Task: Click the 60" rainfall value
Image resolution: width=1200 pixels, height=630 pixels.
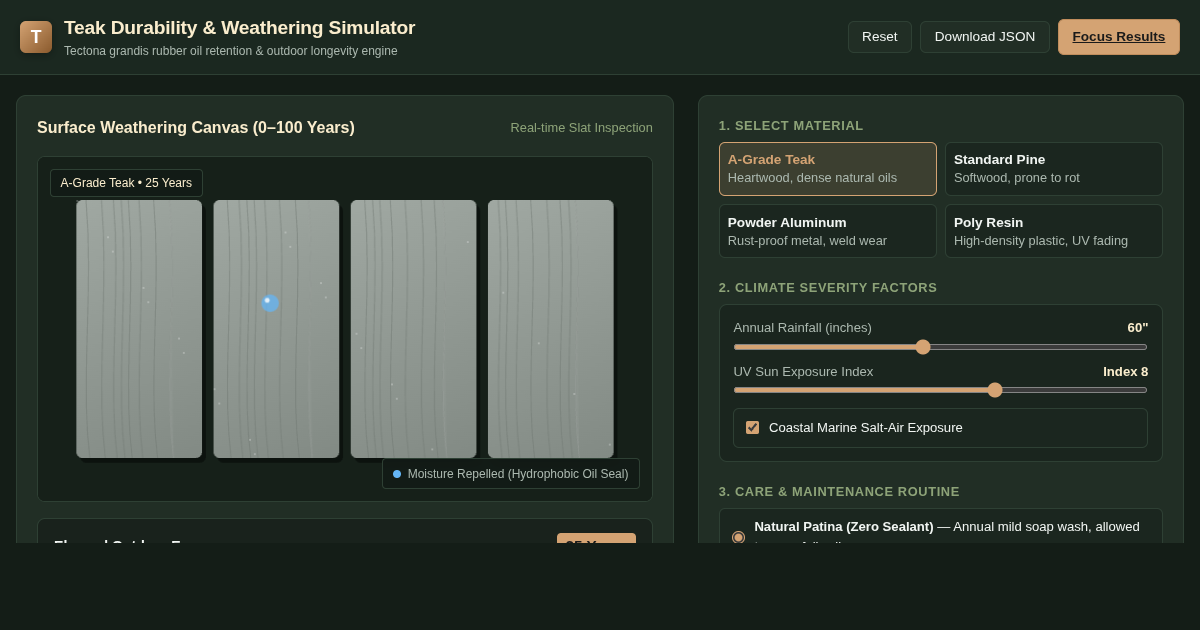Action: [x=1138, y=328]
